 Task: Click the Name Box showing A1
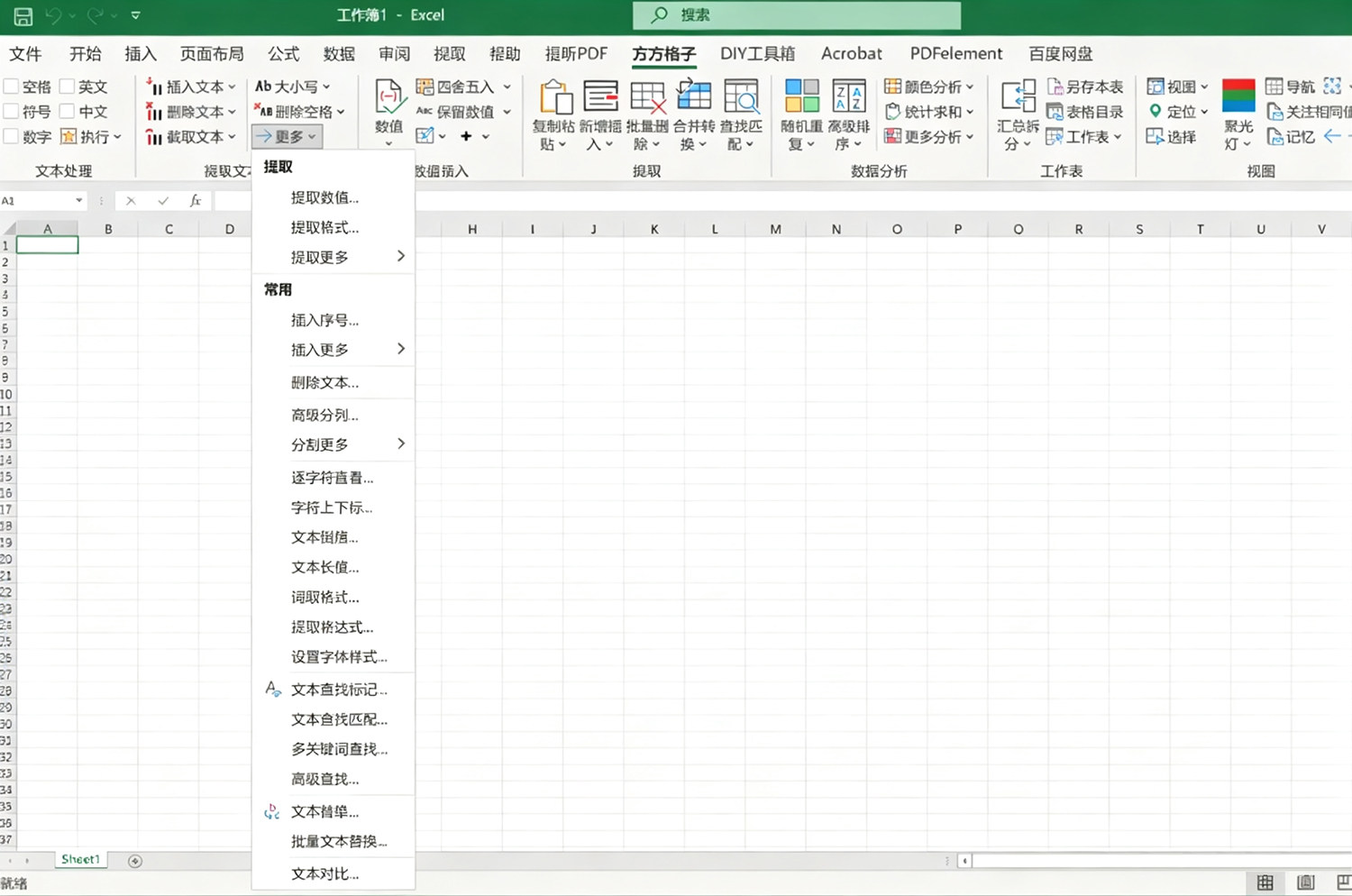pos(43,201)
